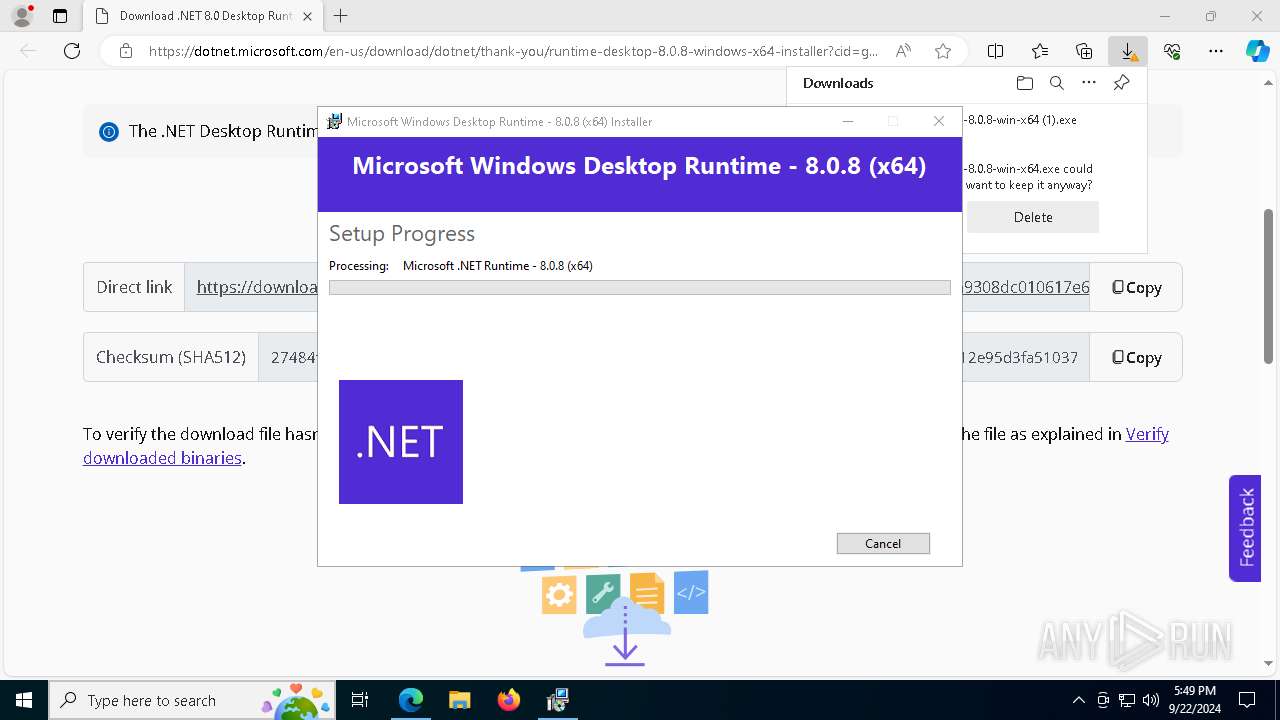
Task: Copy the Checksum SHA512 value
Action: pos(1136,357)
